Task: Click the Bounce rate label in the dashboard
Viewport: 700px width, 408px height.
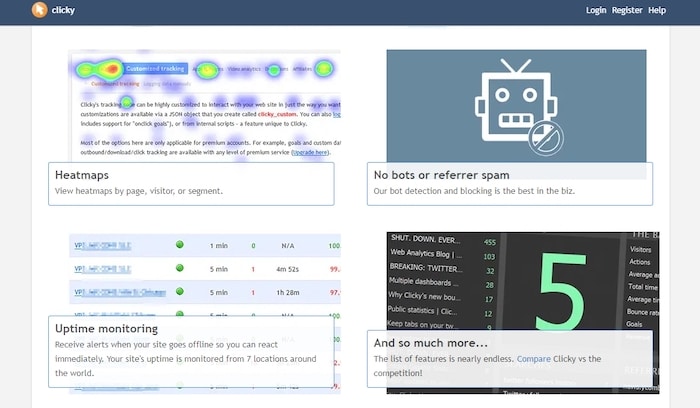Action: click(643, 312)
